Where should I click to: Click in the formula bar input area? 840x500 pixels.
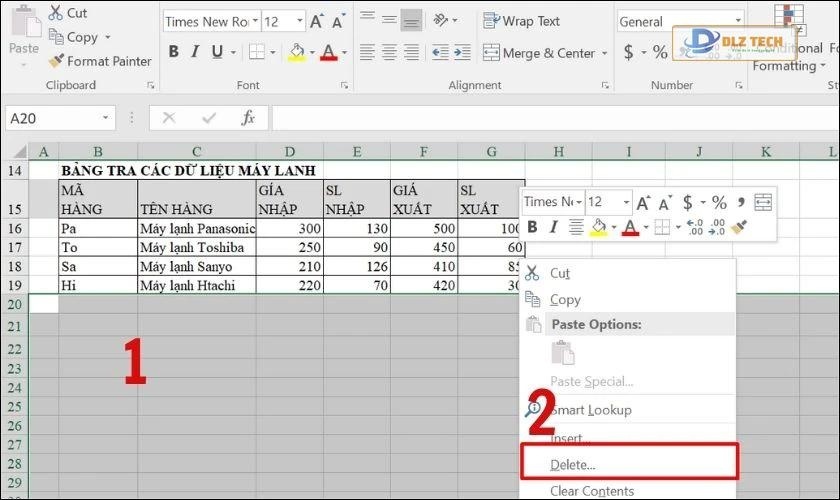pyautogui.click(x=555, y=118)
